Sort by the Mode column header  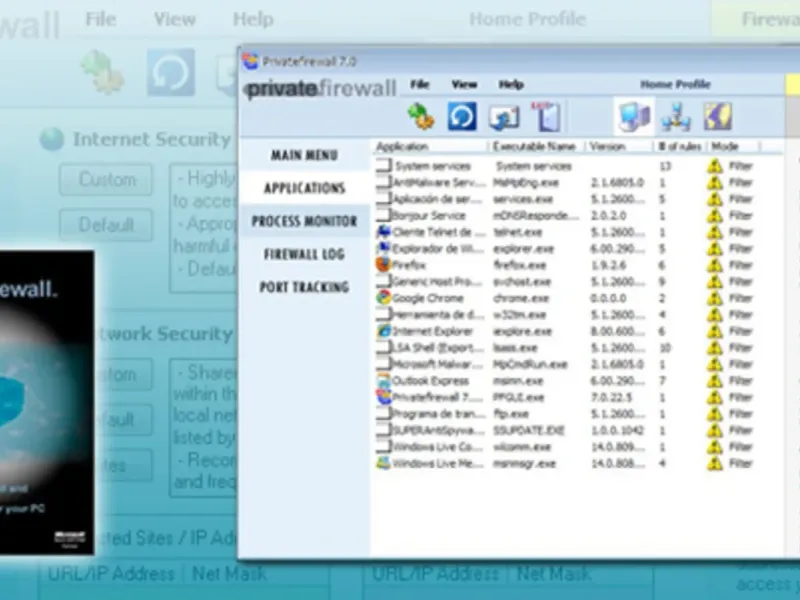point(734,147)
